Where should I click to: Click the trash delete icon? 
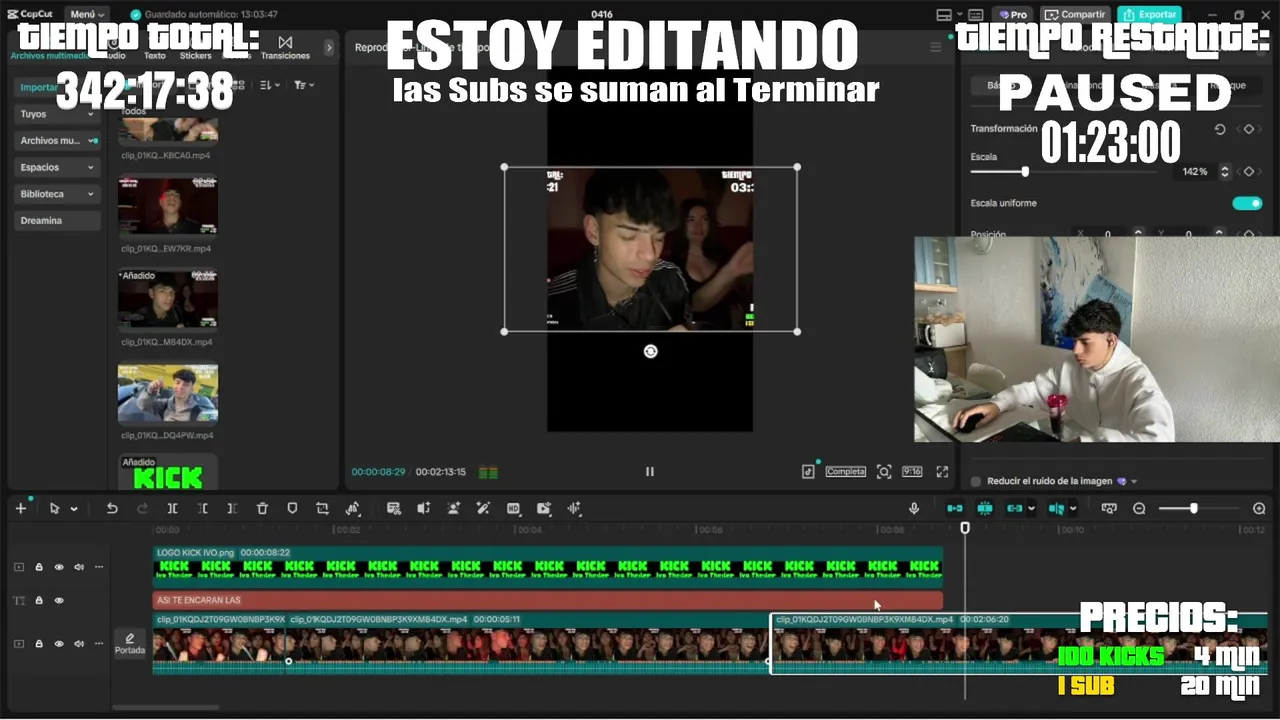[x=262, y=508]
